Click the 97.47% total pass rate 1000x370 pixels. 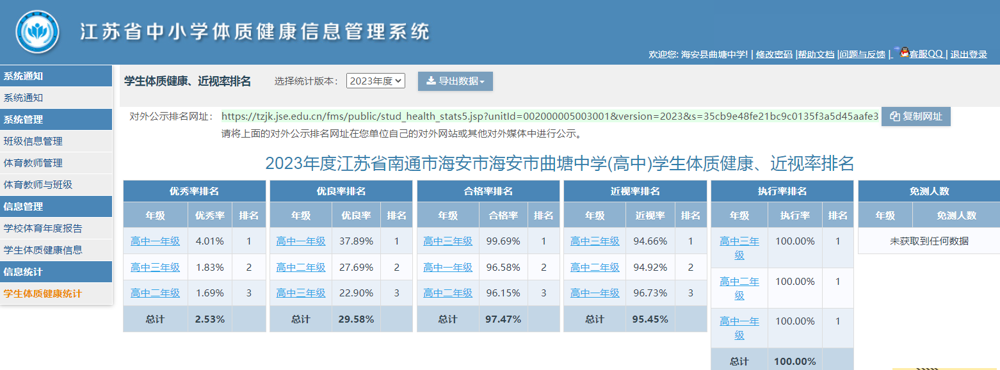click(x=504, y=319)
